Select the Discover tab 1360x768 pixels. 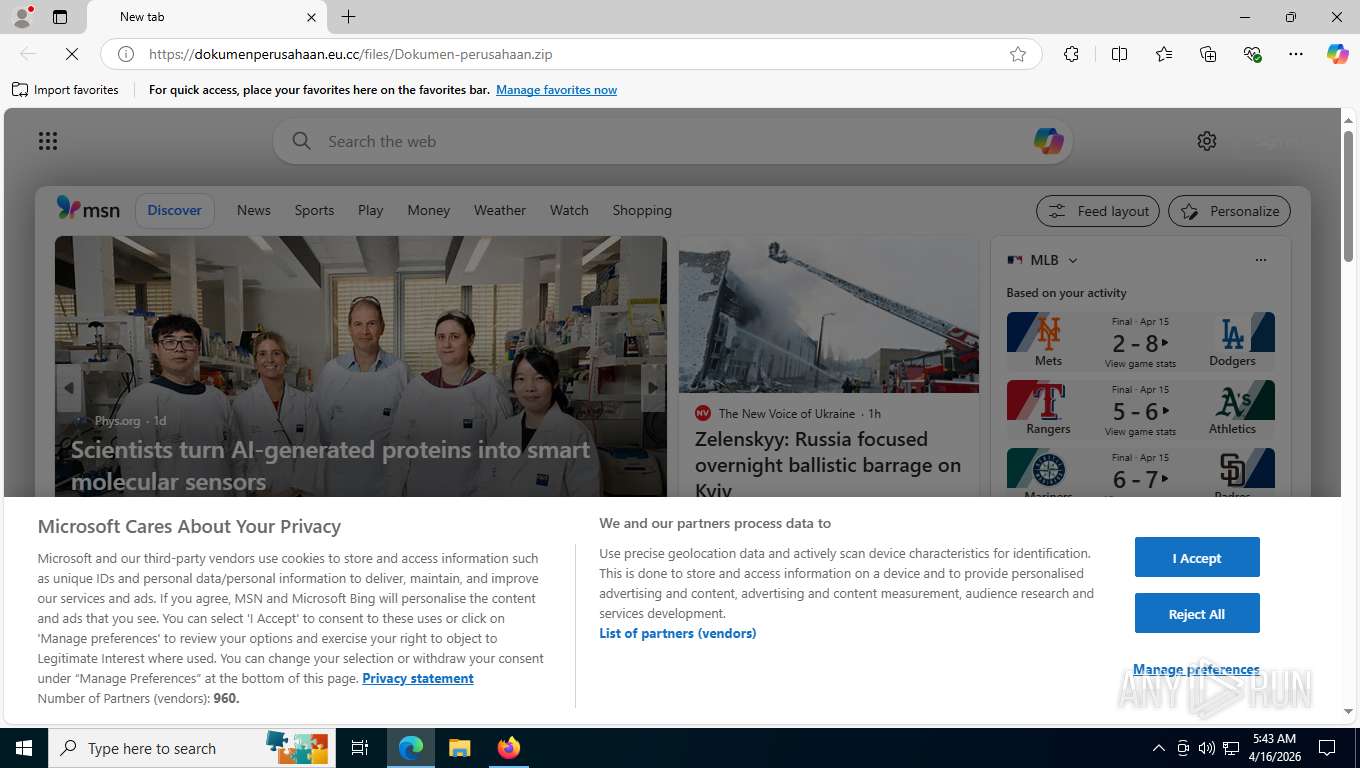(x=175, y=210)
